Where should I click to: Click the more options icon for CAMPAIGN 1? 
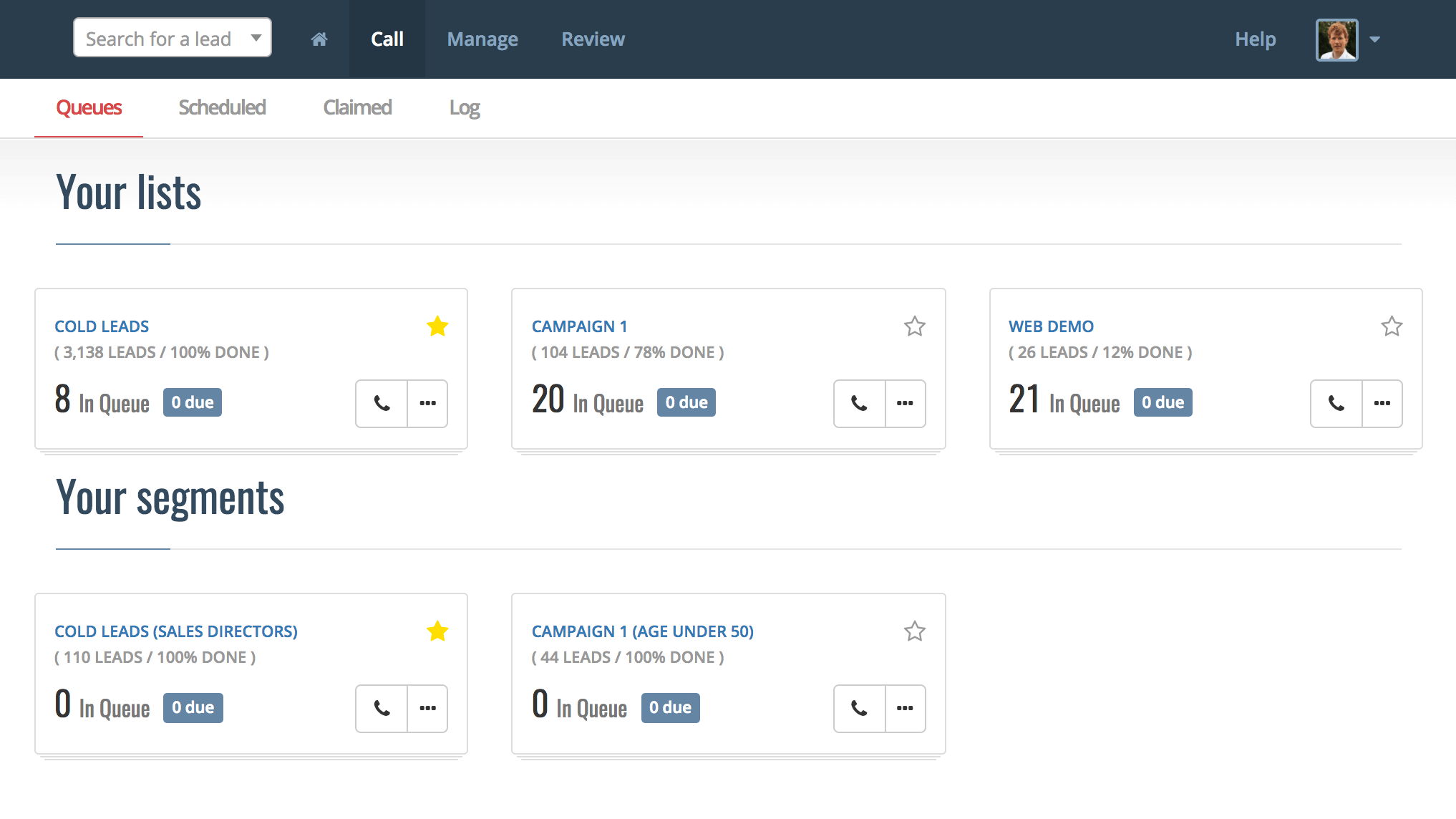coord(904,403)
